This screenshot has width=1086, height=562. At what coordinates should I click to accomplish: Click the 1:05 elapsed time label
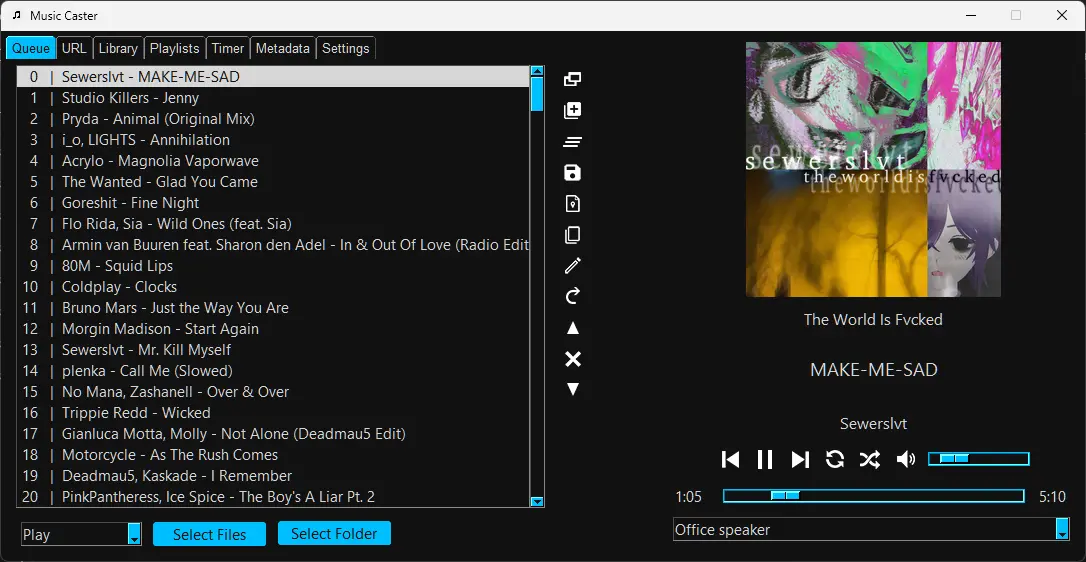[x=688, y=497]
